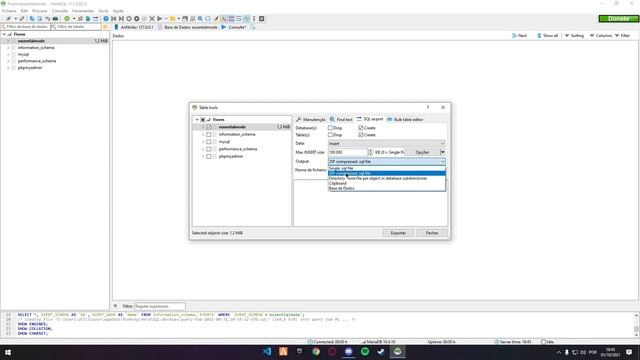Open Google Chrome from taskbar
The image size is (640, 360).
[316, 351]
